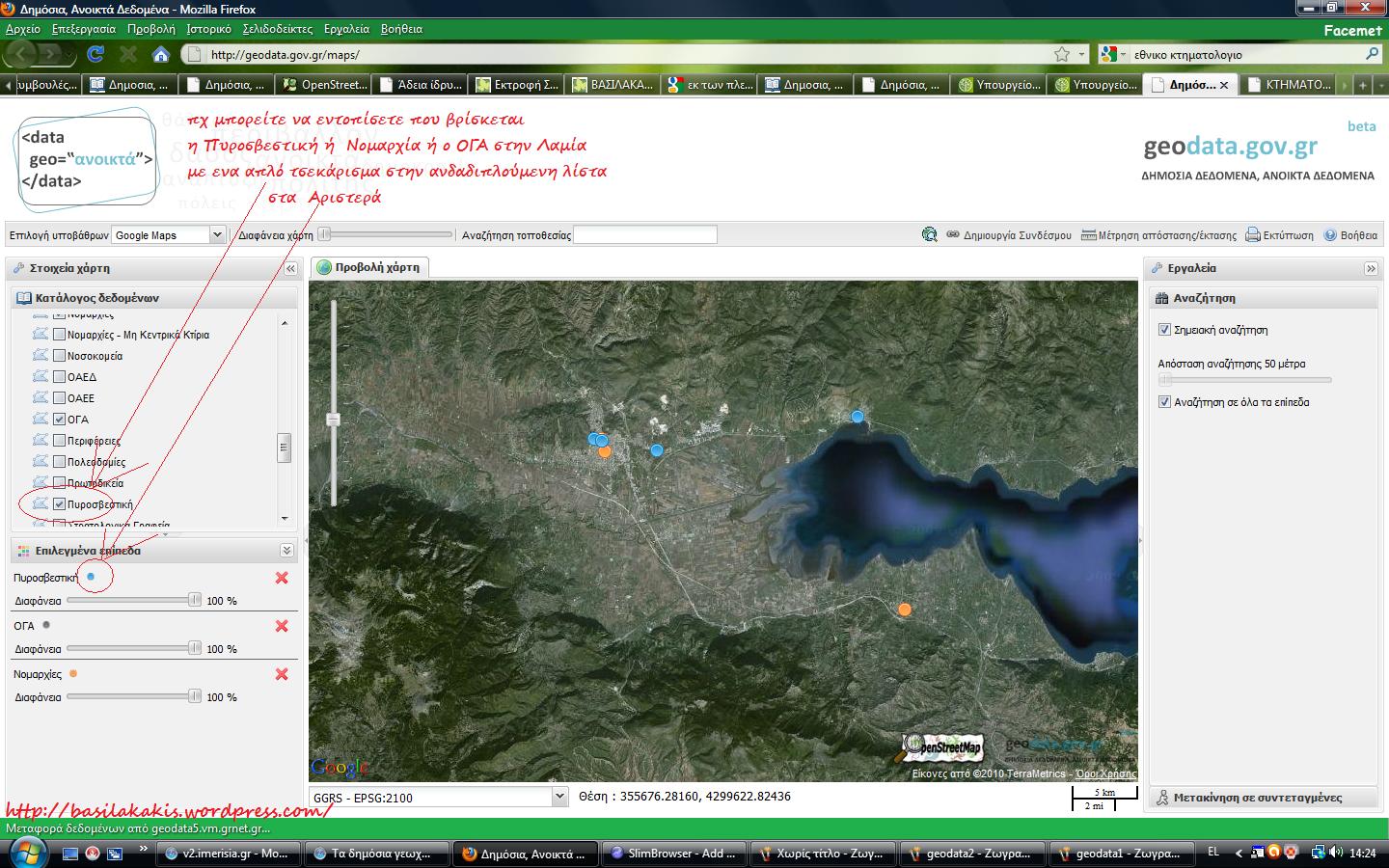The width and height of the screenshot is (1389, 868).
Task: Click the Εκτύπωση print tool
Action: point(1279,235)
